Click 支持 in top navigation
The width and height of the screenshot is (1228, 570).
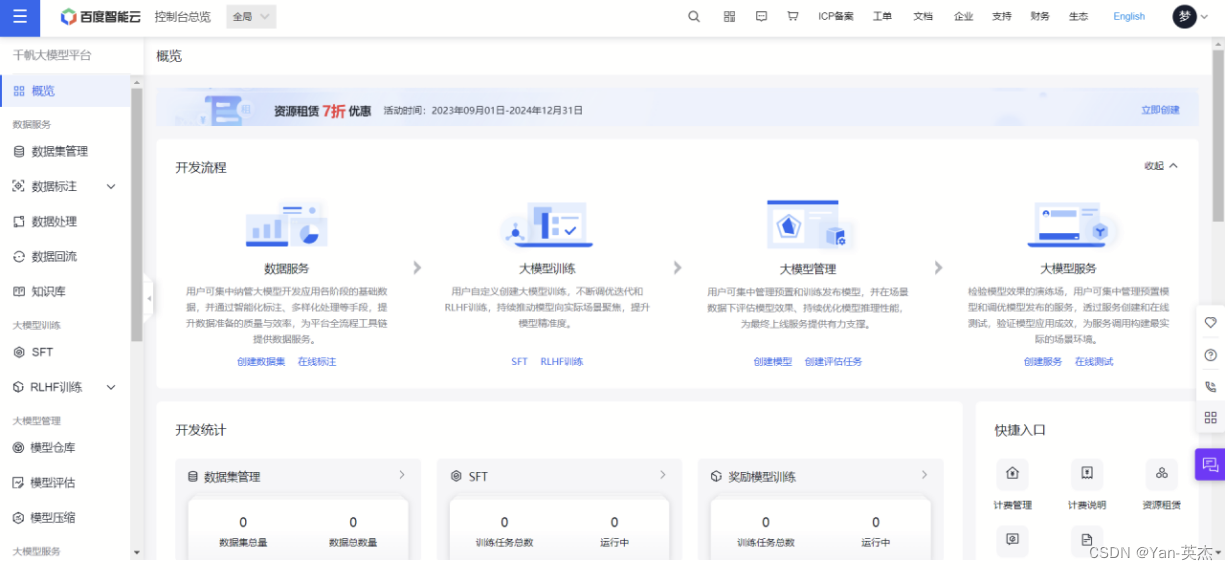pyautogui.click(x=1001, y=17)
